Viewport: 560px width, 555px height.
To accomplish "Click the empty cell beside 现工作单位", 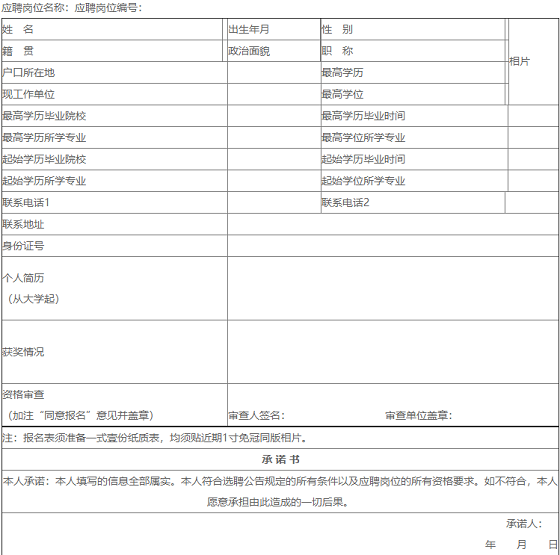I will click(x=274, y=94).
